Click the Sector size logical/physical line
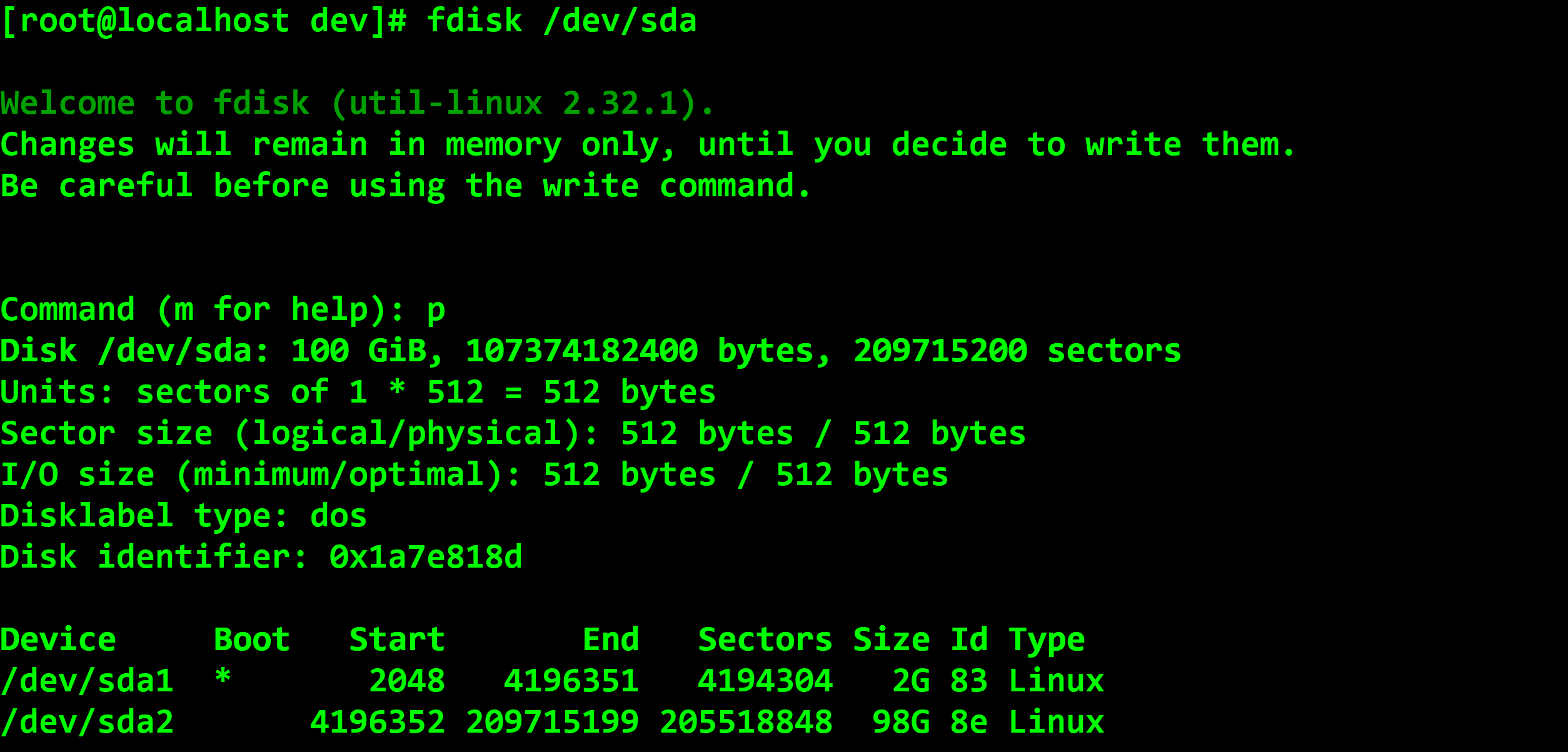This screenshot has width=1568, height=752. click(513, 434)
